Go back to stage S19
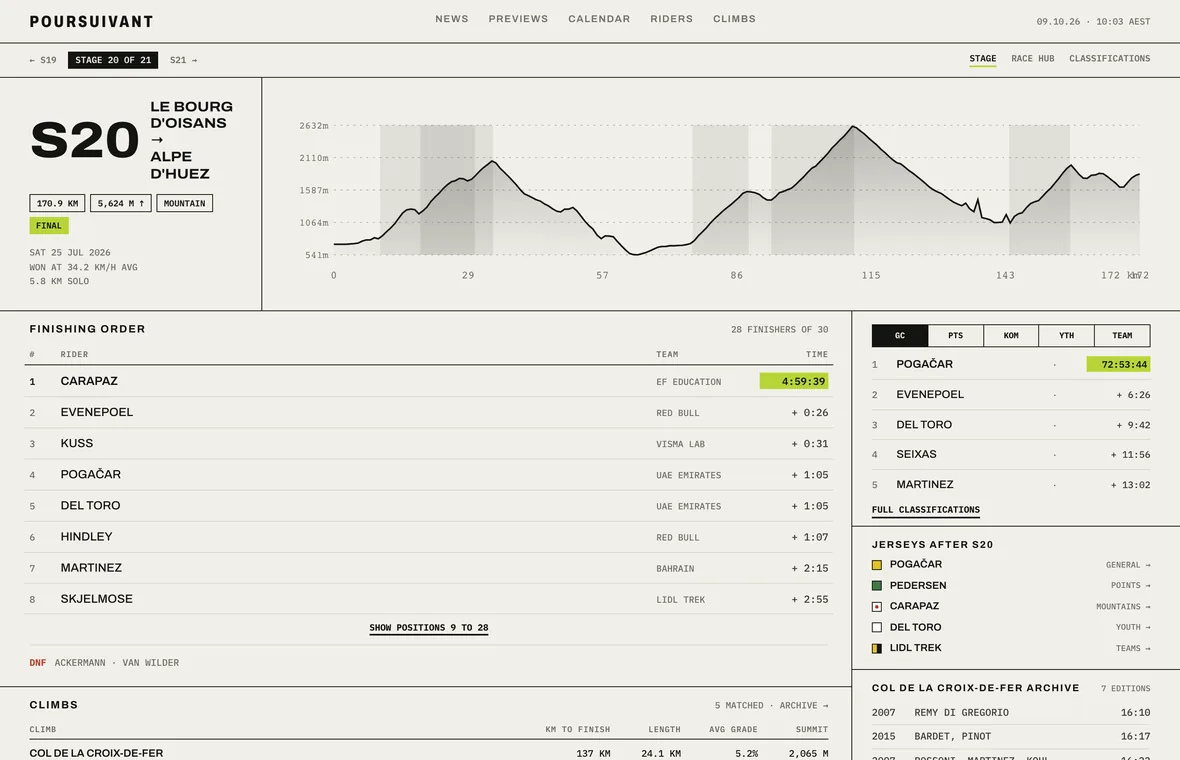Viewport: 1180px width, 760px height. pyautogui.click(x=43, y=60)
